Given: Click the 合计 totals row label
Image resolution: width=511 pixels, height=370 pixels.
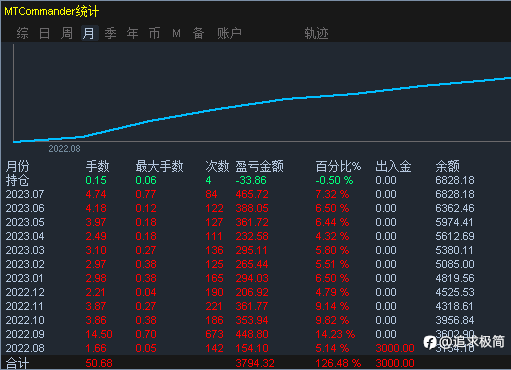Looking at the screenshot, I should [18, 363].
